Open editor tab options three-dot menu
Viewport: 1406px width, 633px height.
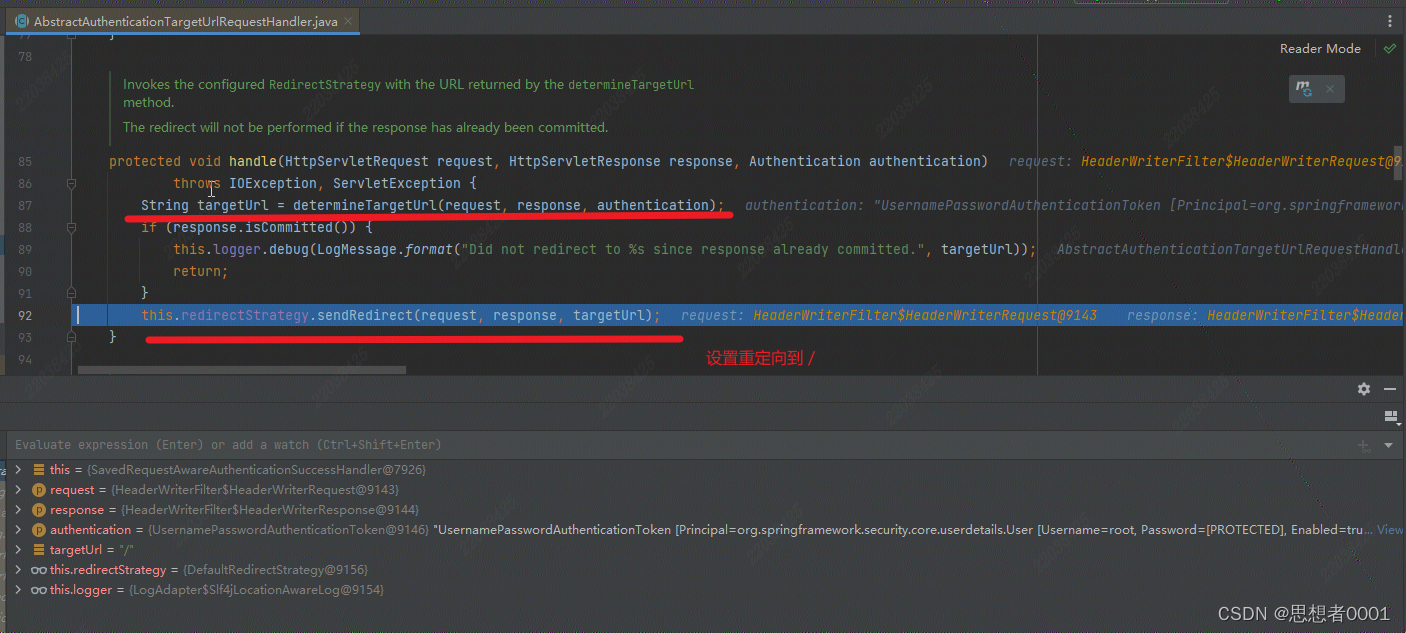click(x=1389, y=21)
